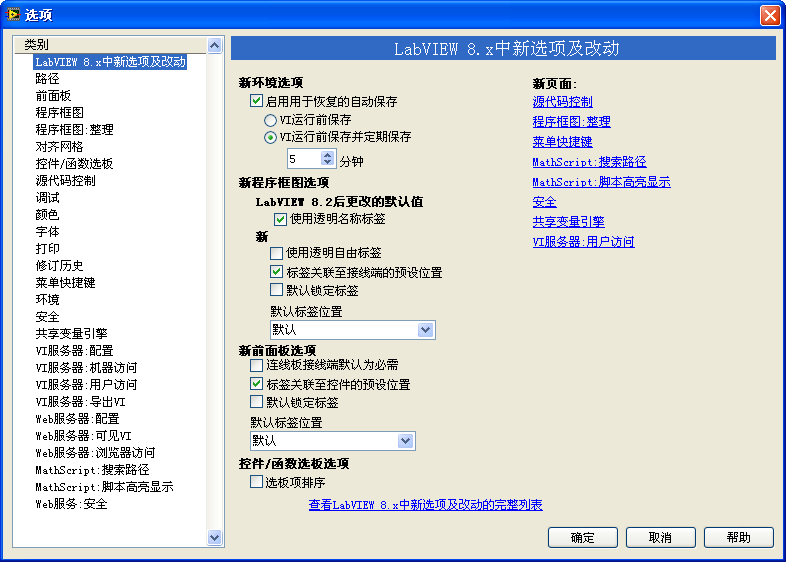Select Web服务:安全 category
This screenshot has width=786, height=562.
point(72,504)
